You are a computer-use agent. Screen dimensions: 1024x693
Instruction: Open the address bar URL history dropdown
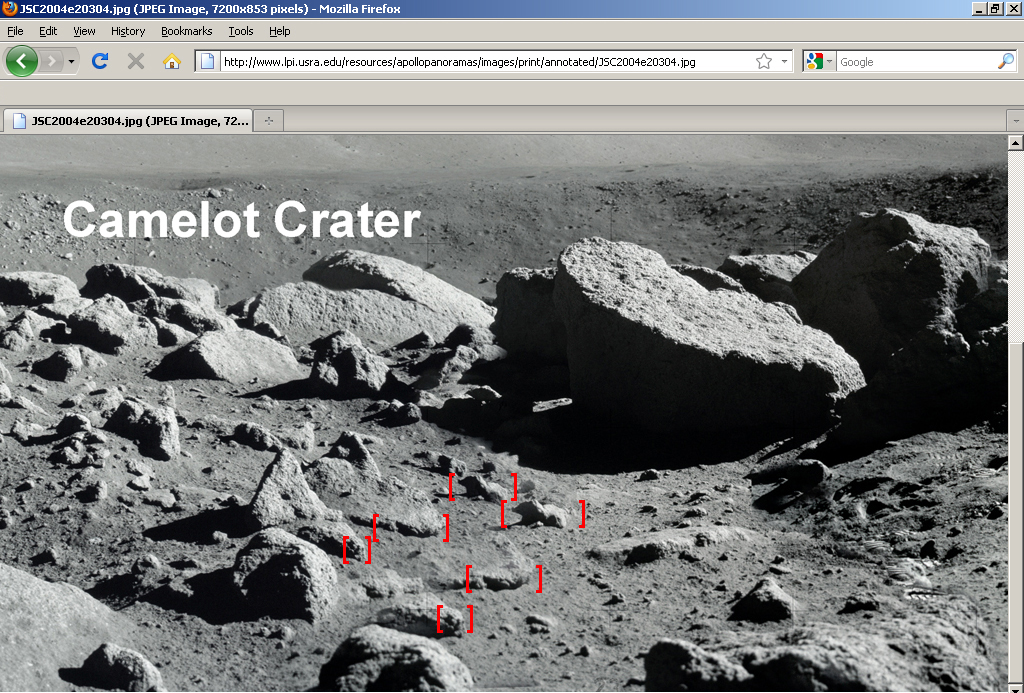pos(784,61)
